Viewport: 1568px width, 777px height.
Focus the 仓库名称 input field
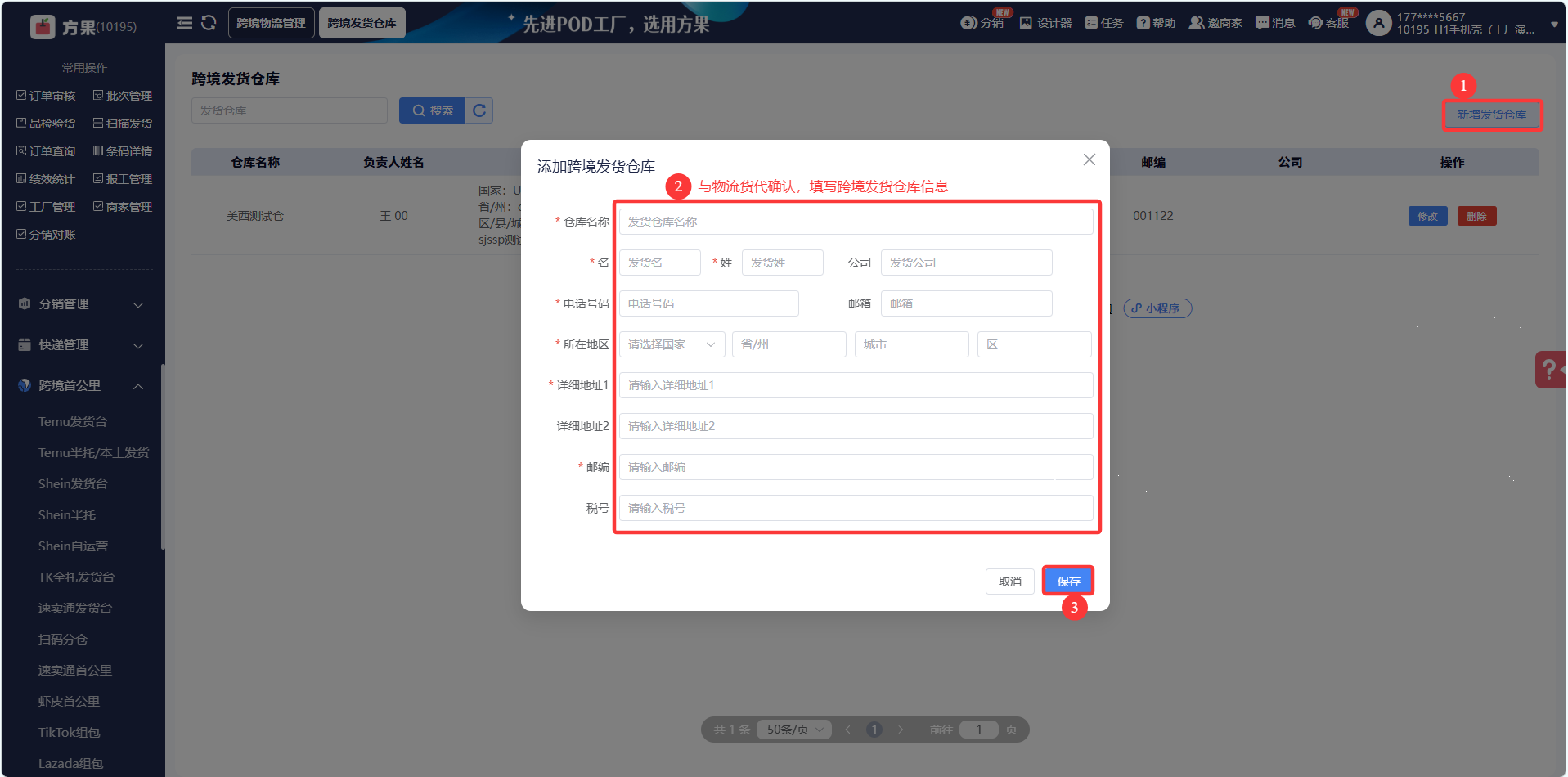(856, 222)
